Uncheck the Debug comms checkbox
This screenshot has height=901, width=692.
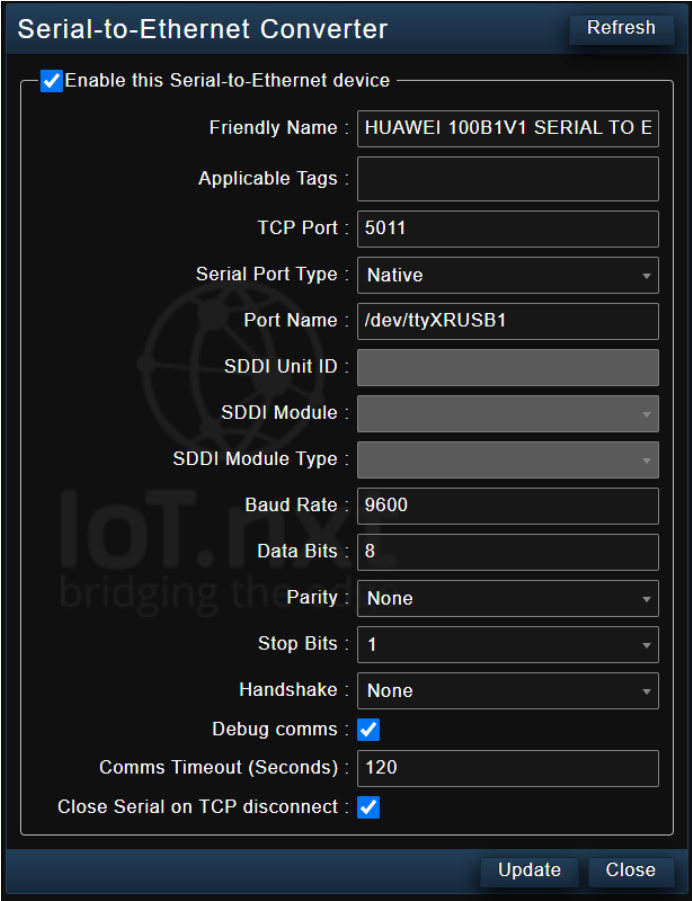pyautogui.click(x=368, y=730)
